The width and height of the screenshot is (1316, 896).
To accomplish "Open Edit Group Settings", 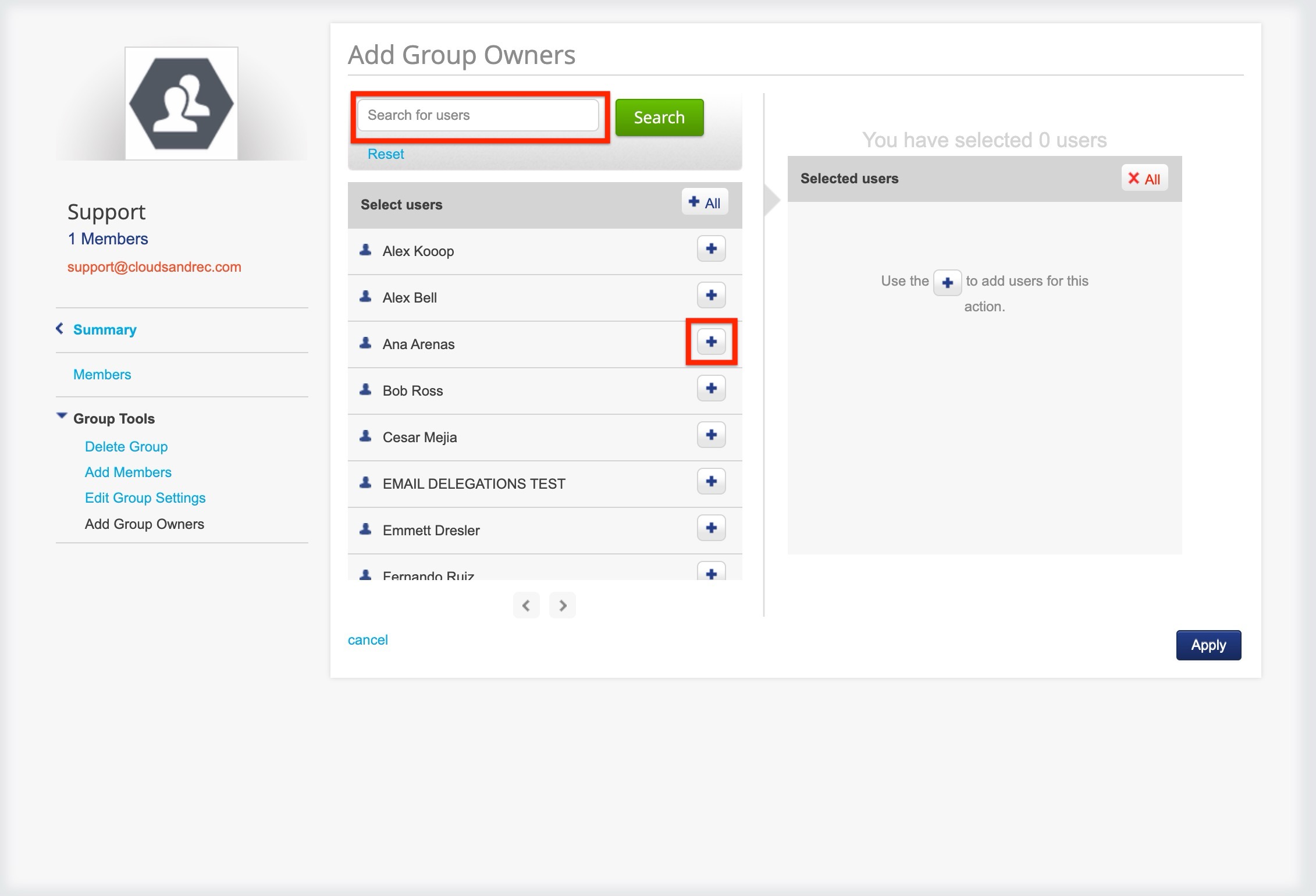I will pyautogui.click(x=145, y=498).
